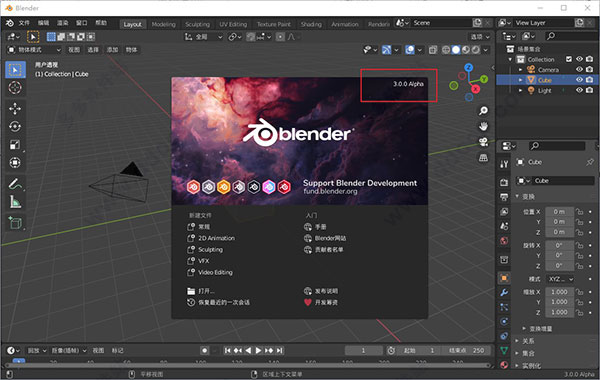
Task: Create new Video Editing file from splash
Action: click(210, 272)
